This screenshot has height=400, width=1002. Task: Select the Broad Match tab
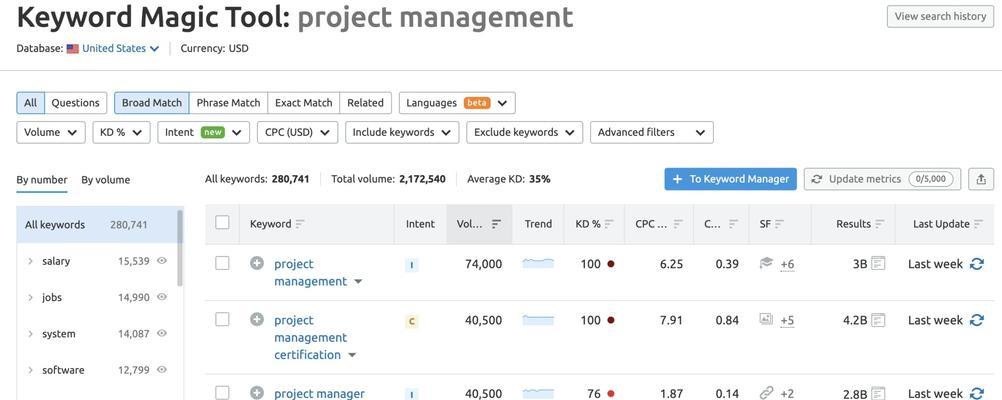coord(151,103)
